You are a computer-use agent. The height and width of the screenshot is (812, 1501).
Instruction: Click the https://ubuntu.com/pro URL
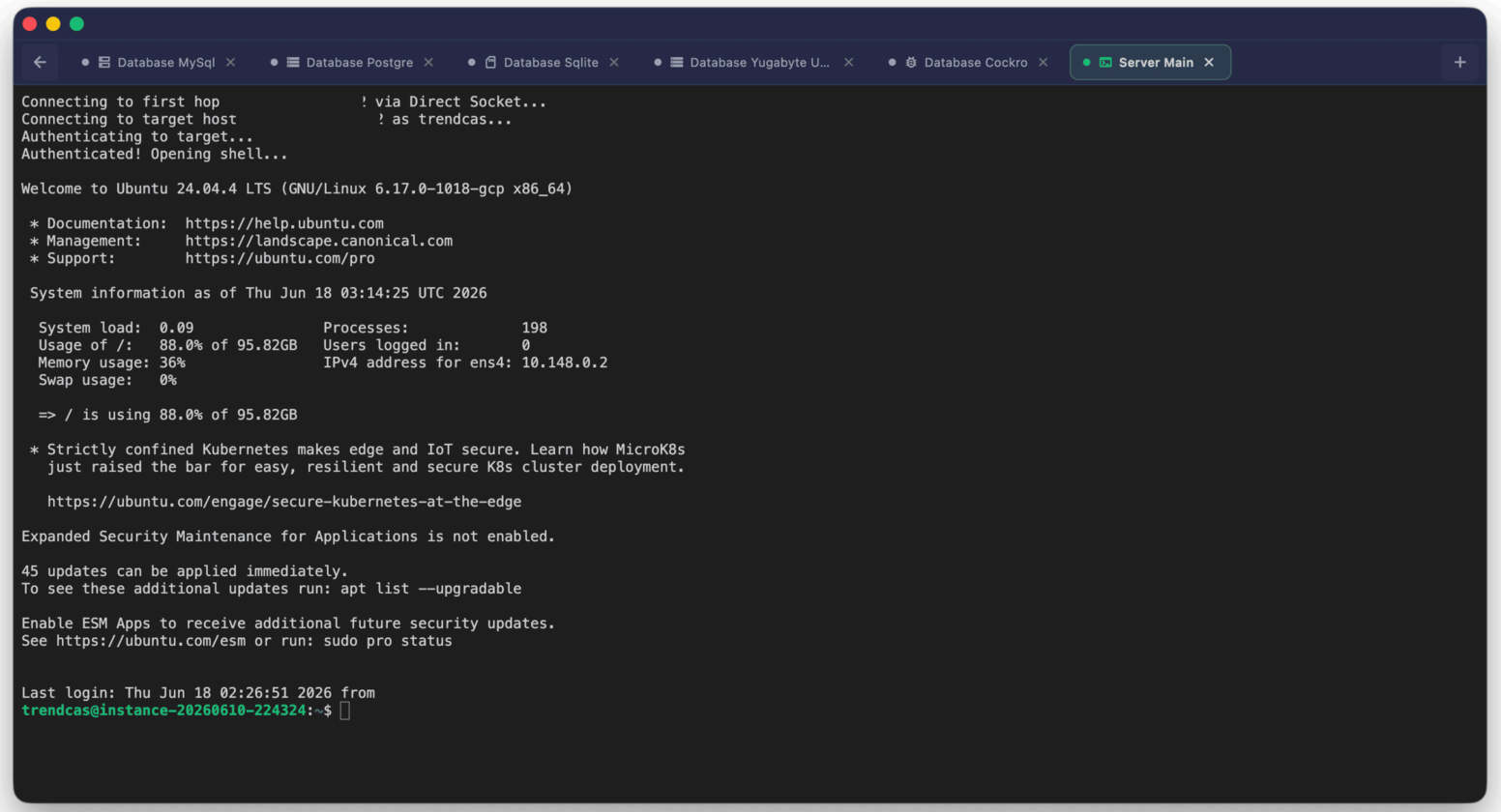point(280,258)
